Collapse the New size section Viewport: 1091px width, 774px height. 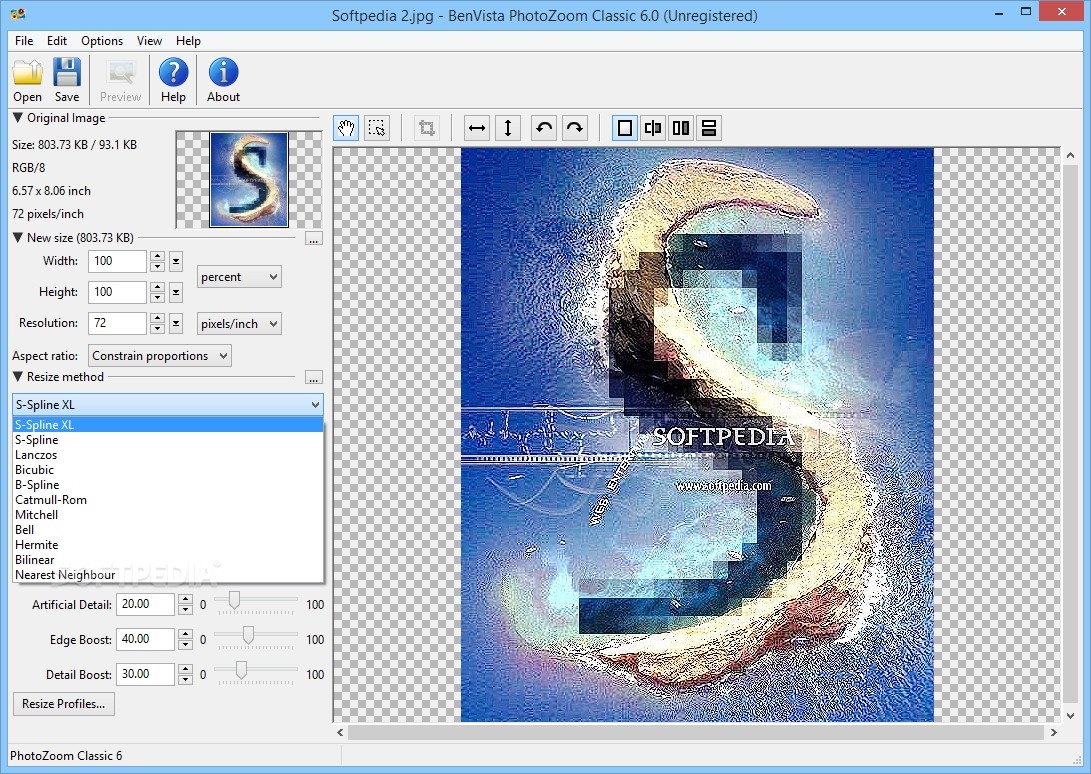(18, 237)
